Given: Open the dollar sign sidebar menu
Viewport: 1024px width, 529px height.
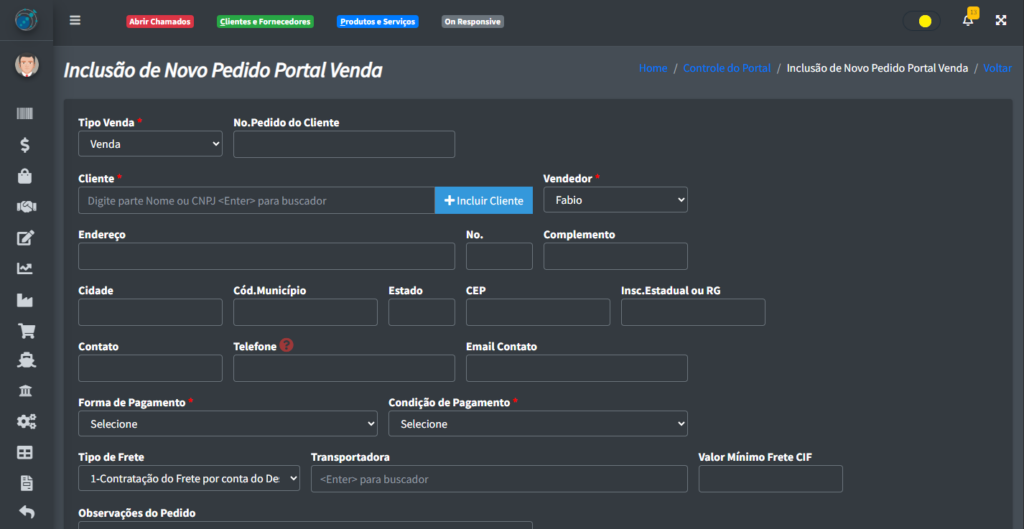Looking at the screenshot, I should tap(25, 145).
